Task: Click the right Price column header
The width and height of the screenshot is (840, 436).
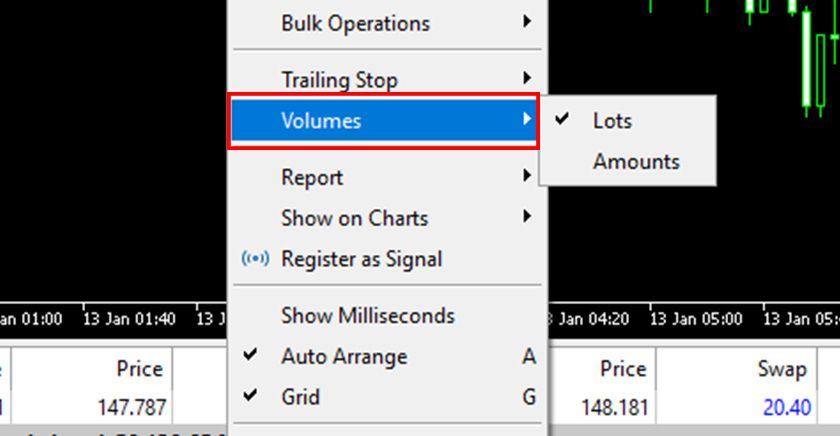Action: [x=622, y=369]
